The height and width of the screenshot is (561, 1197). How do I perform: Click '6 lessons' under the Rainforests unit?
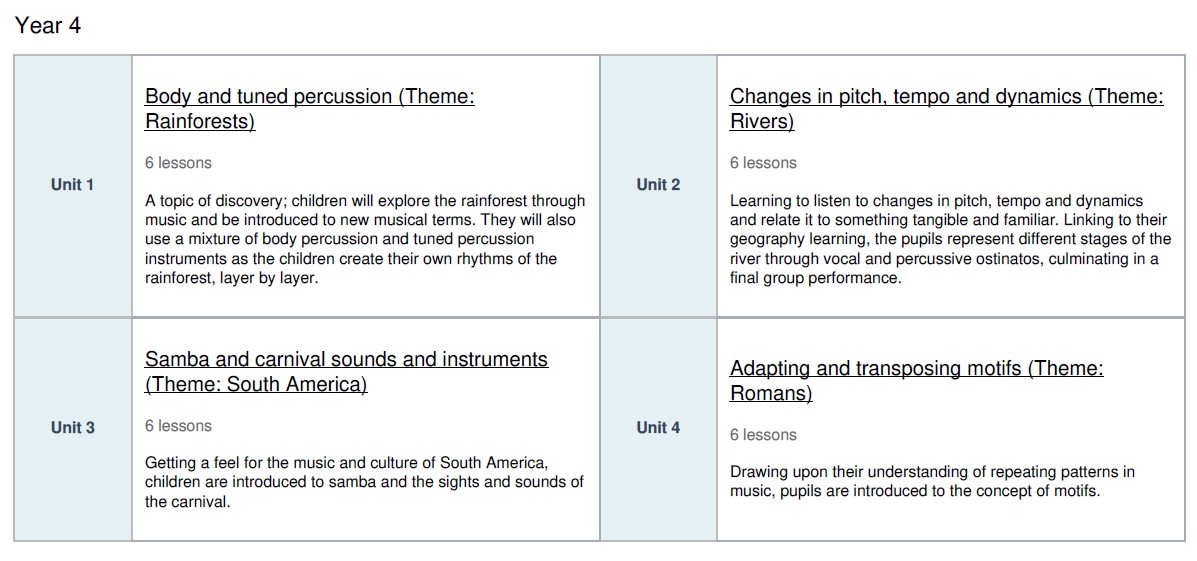(x=178, y=163)
